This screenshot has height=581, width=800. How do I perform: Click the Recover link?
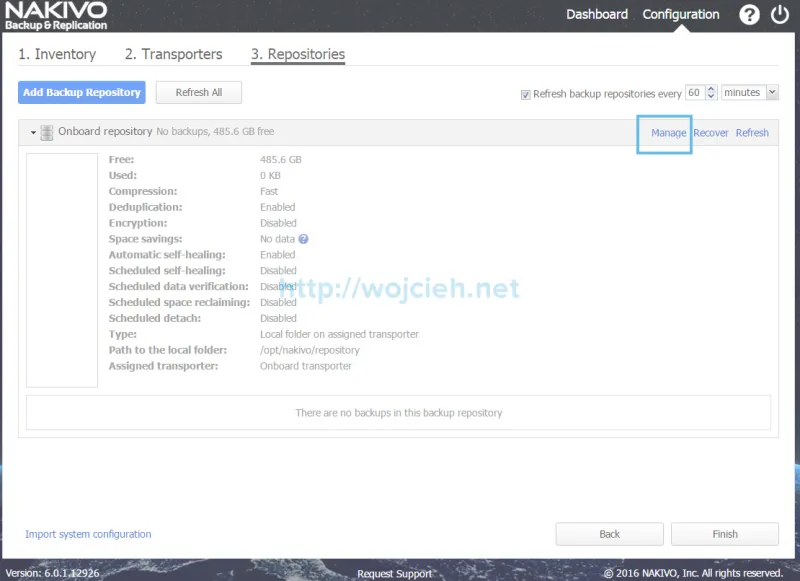pos(711,132)
